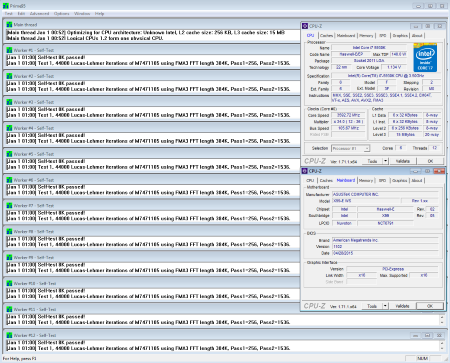The image size is (450, 363).
Task: Click the 'X99-E WS' model field
Action: coord(366,201)
